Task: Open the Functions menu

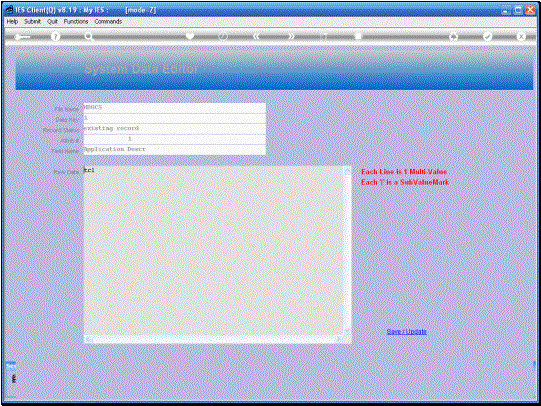Action: [76, 21]
